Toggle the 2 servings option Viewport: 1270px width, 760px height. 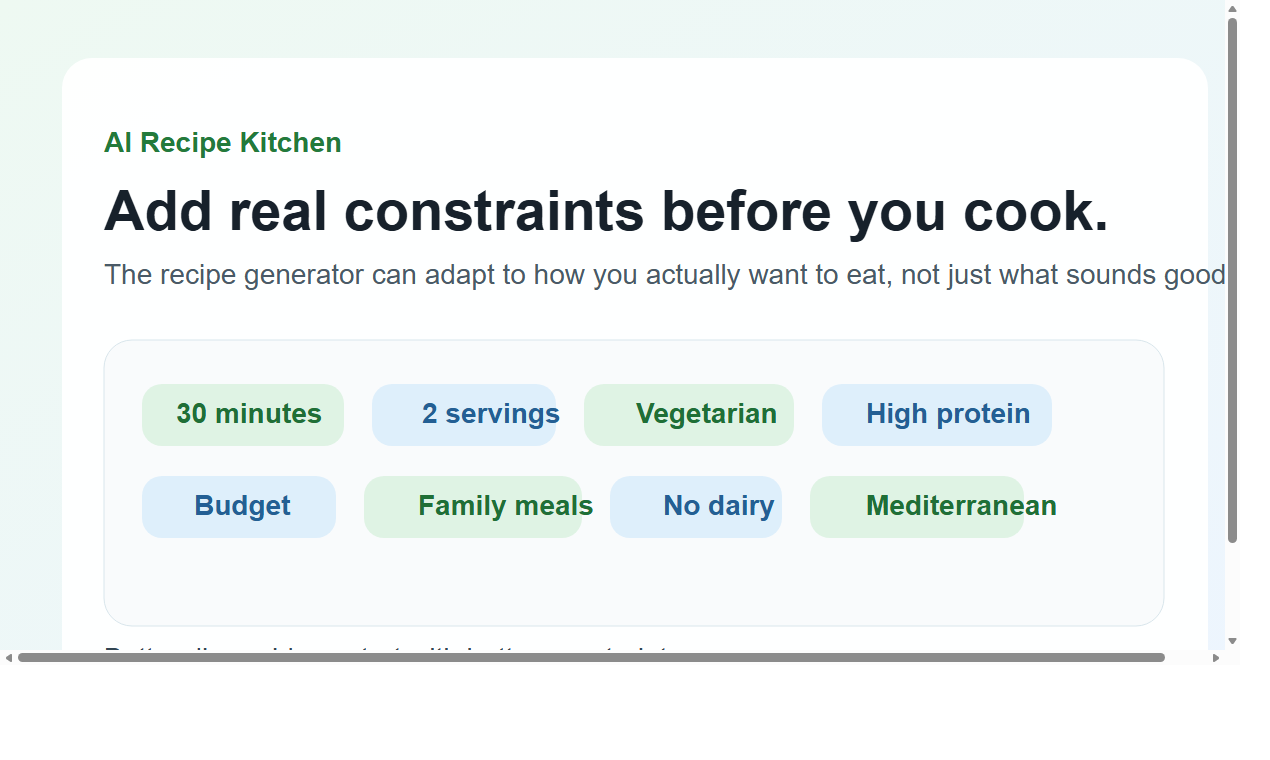[x=465, y=414]
